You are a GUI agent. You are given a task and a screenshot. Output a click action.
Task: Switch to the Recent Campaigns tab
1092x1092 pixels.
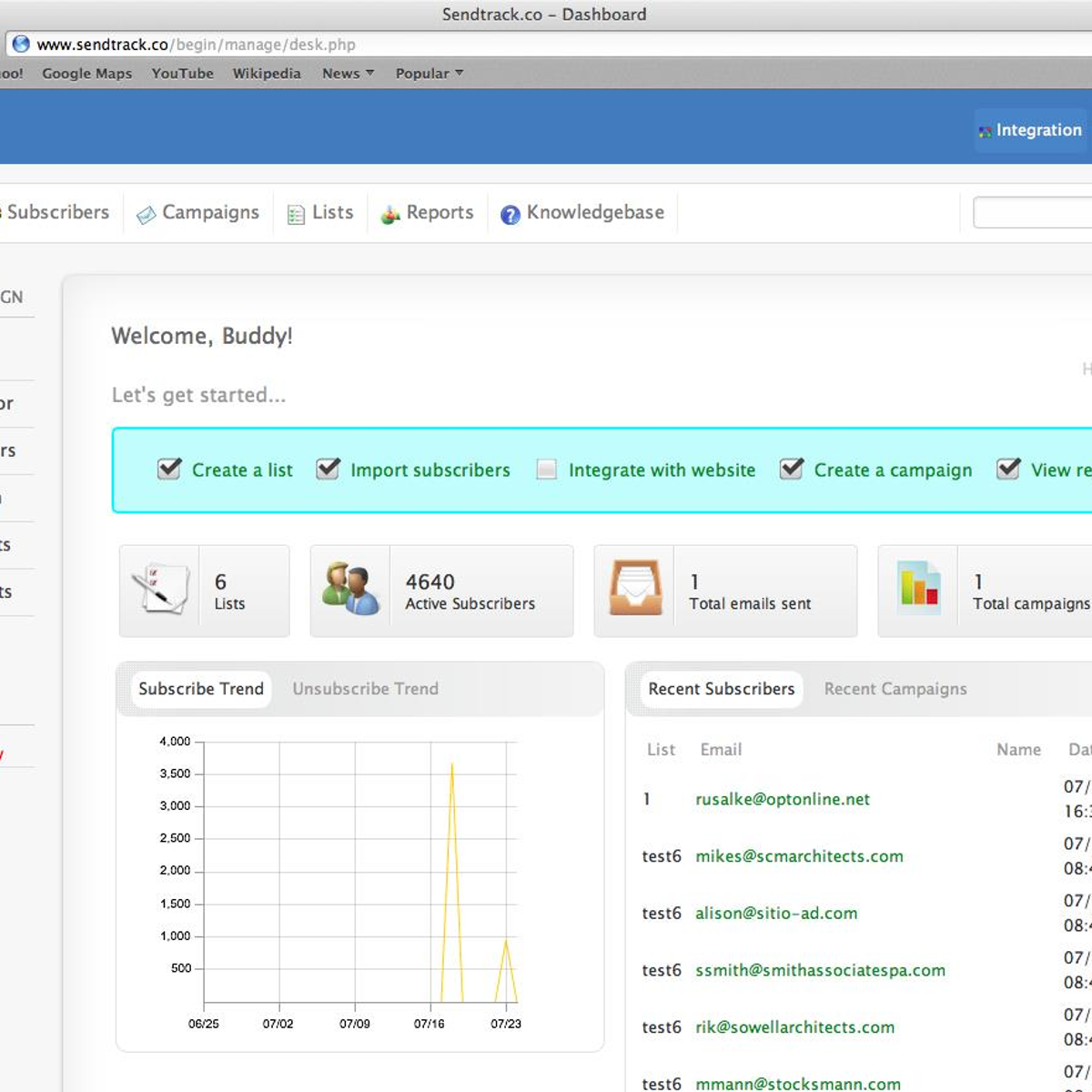pos(895,689)
